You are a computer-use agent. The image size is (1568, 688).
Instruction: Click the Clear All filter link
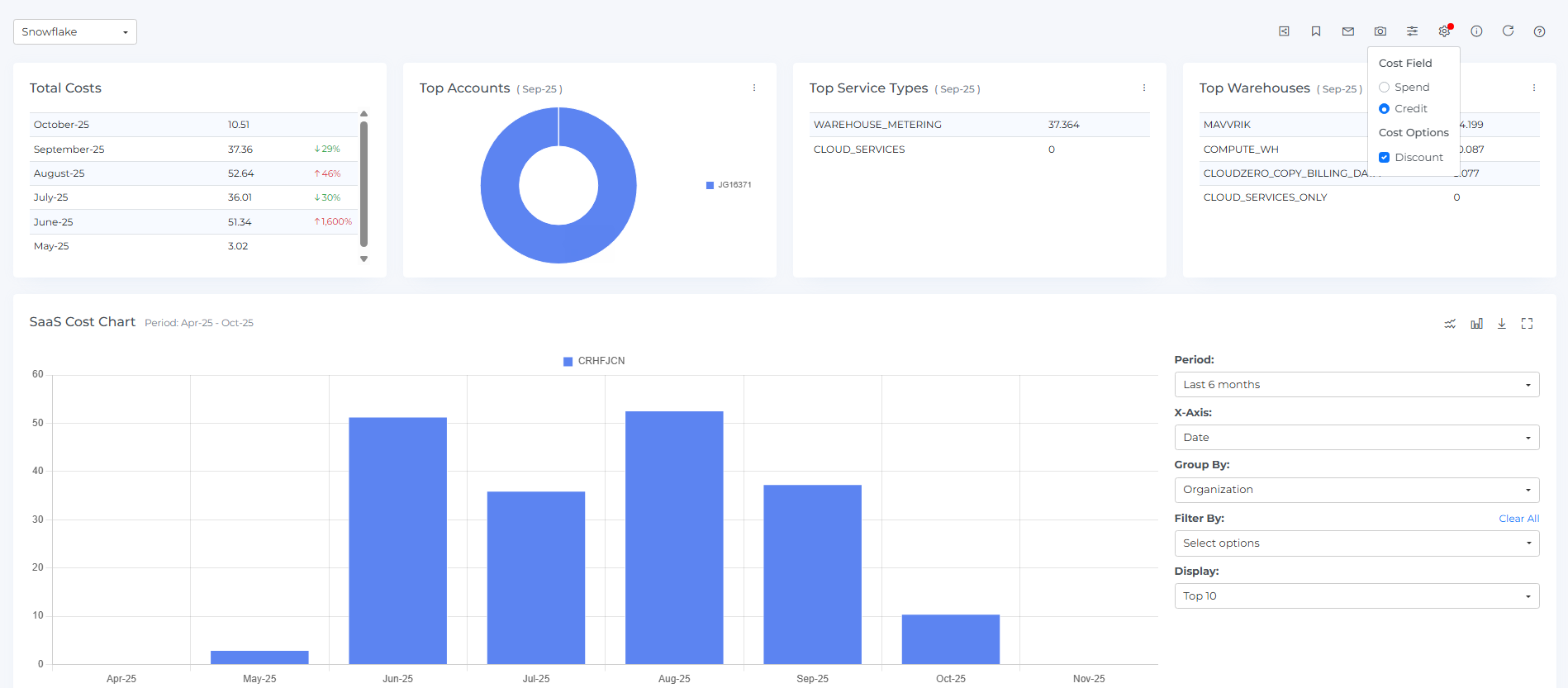(x=1518, y=519)
